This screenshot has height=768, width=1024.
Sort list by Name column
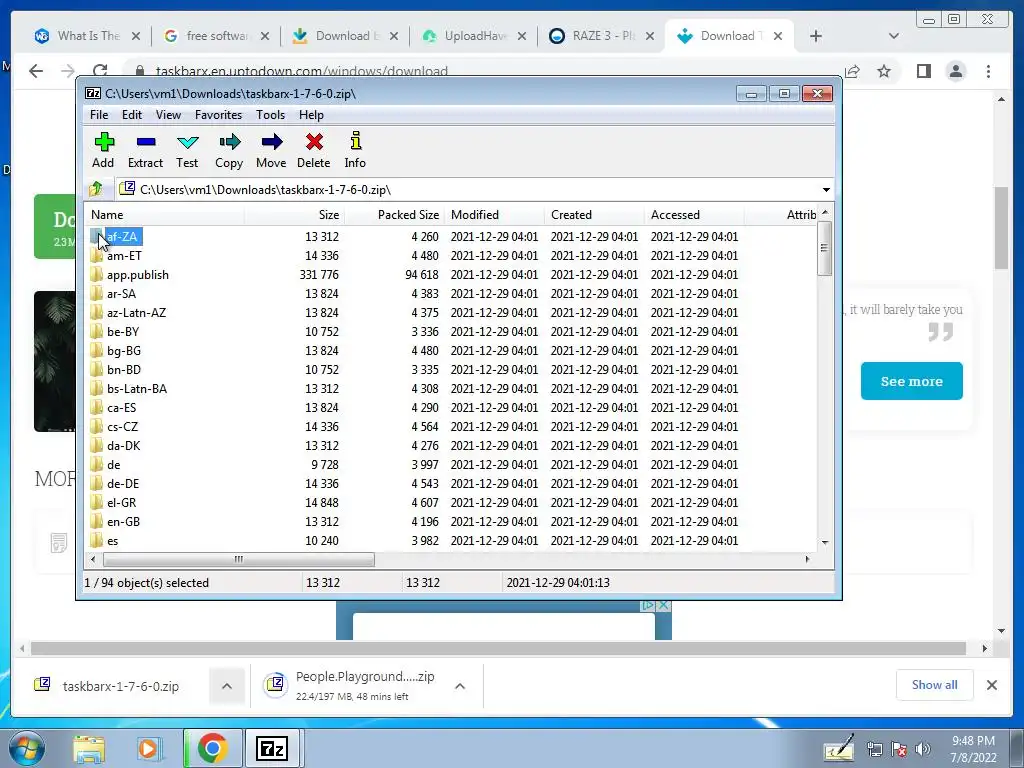pyautogui.click(x=164, y=215)
